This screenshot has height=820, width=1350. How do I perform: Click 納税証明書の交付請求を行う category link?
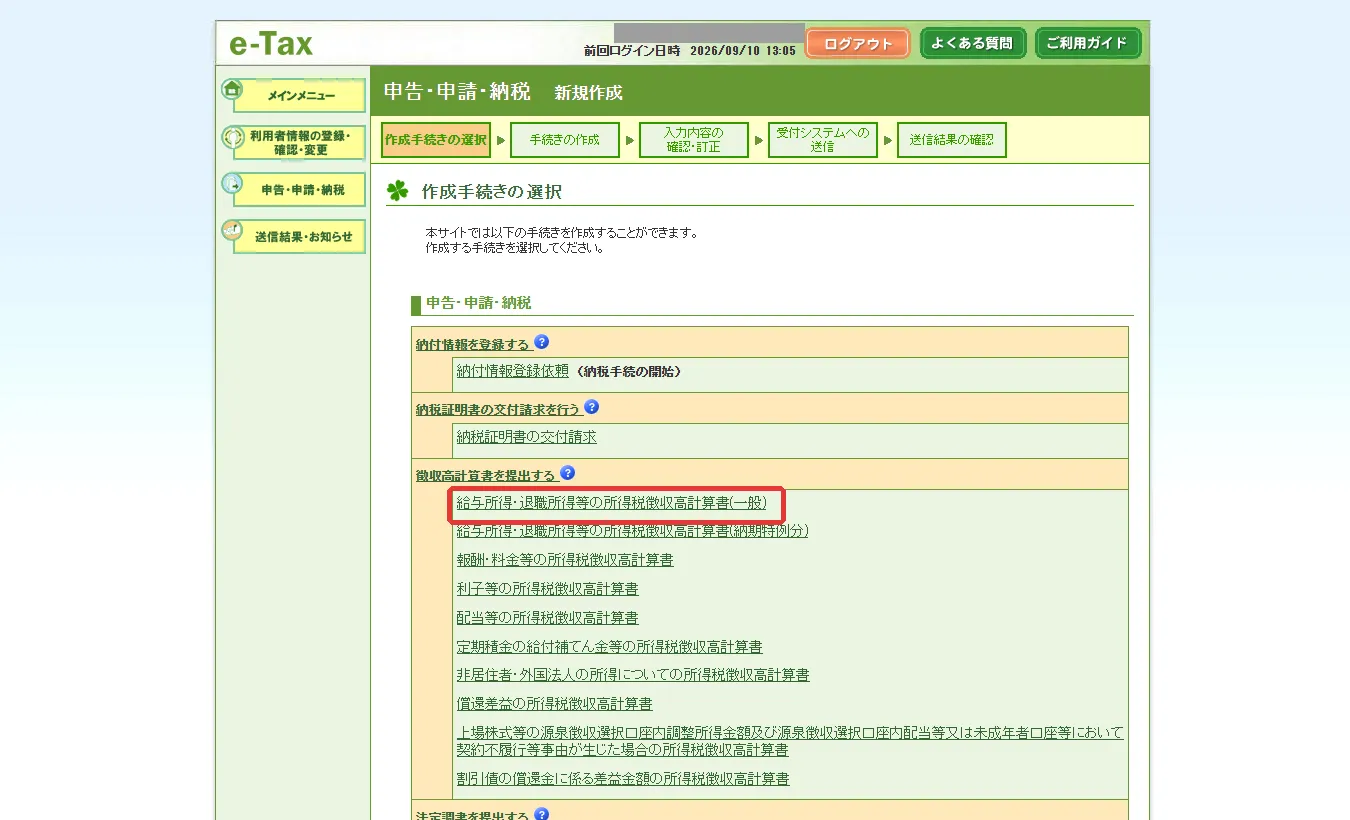(498, 409)
